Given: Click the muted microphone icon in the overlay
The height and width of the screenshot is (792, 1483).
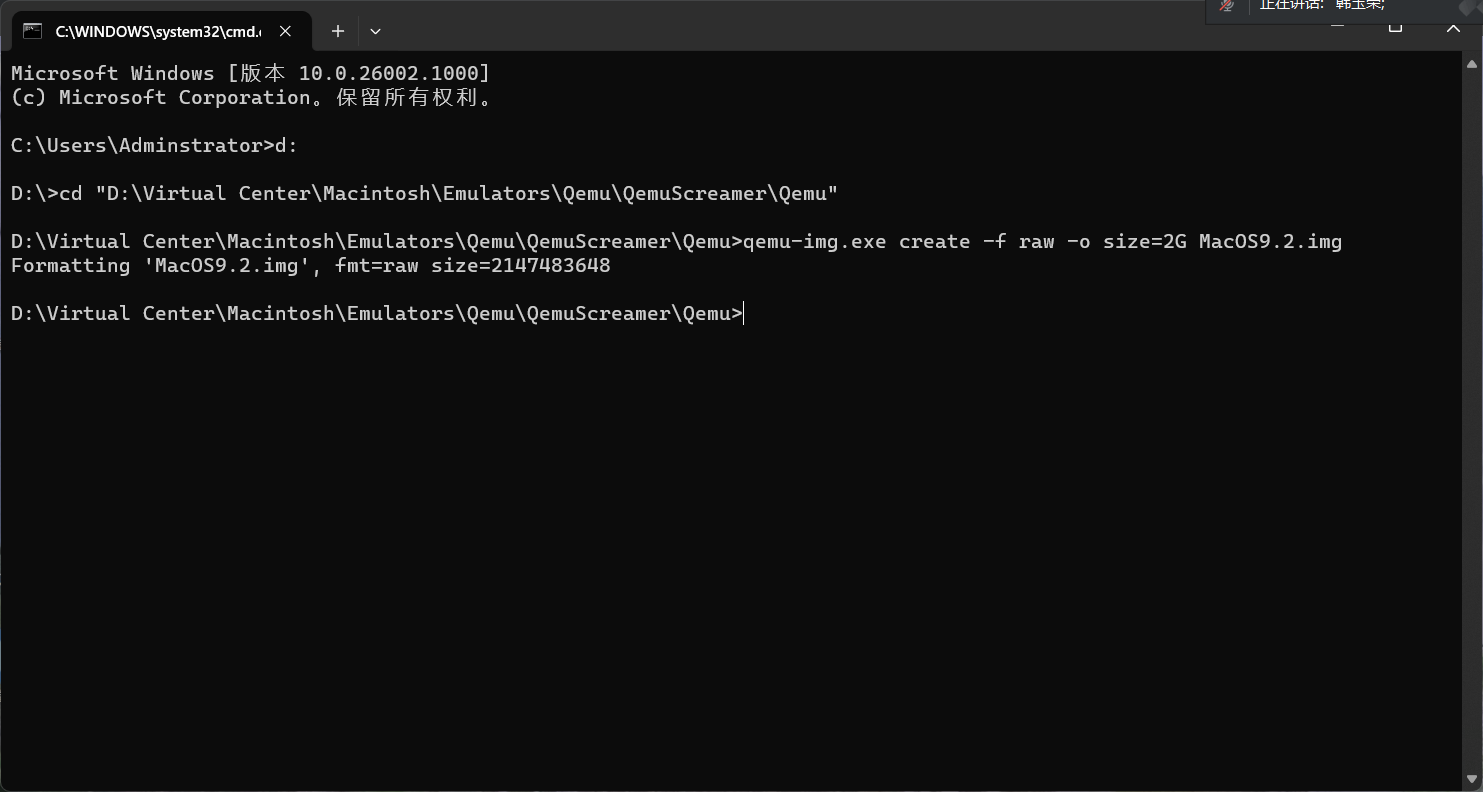Looking at the screenshot, I should click(1227, 8).
